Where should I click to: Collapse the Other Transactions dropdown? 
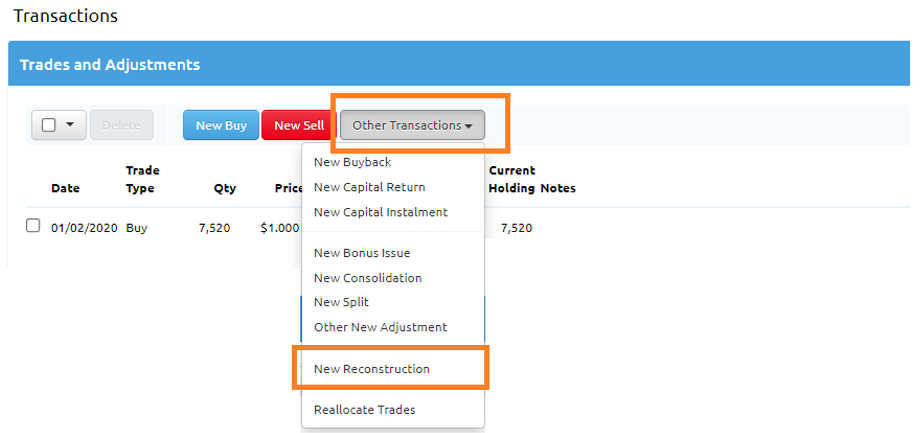point(412,125)
